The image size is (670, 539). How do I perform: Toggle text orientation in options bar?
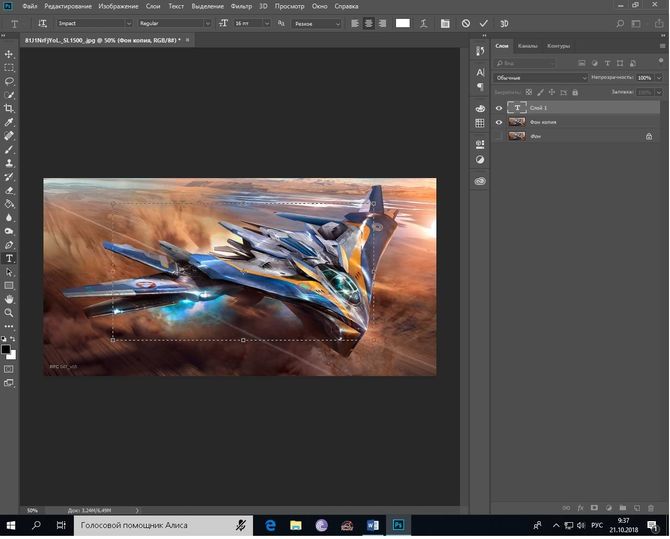click(x=42, y=24)
